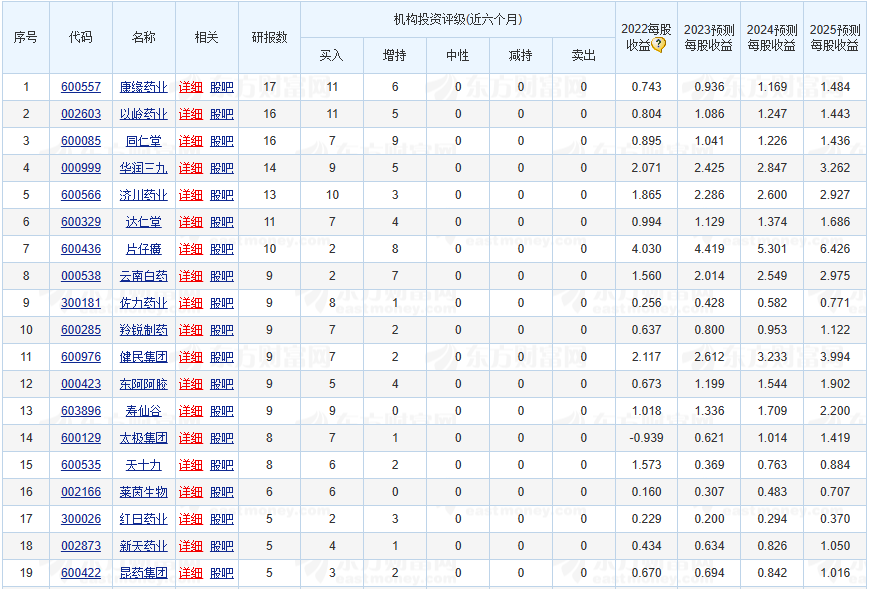Screen dimensions: 871x589
Task: Open 股吧 forum for 天士力
Action: point(222,465)
